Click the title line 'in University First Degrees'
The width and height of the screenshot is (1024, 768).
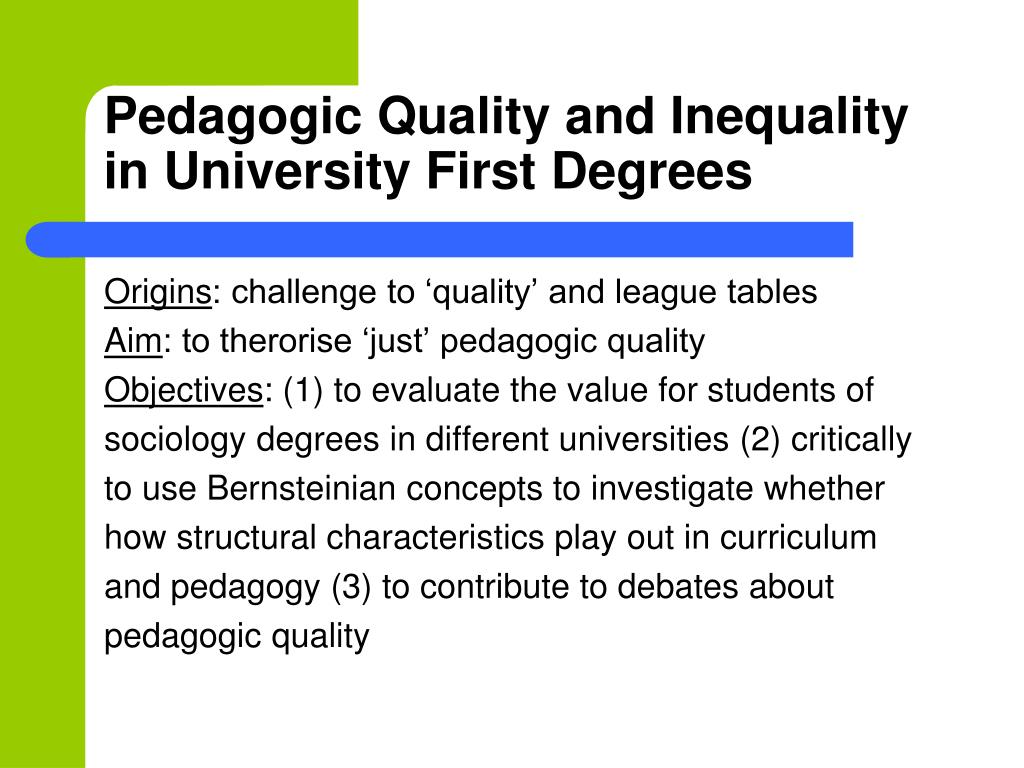(428, 172)
